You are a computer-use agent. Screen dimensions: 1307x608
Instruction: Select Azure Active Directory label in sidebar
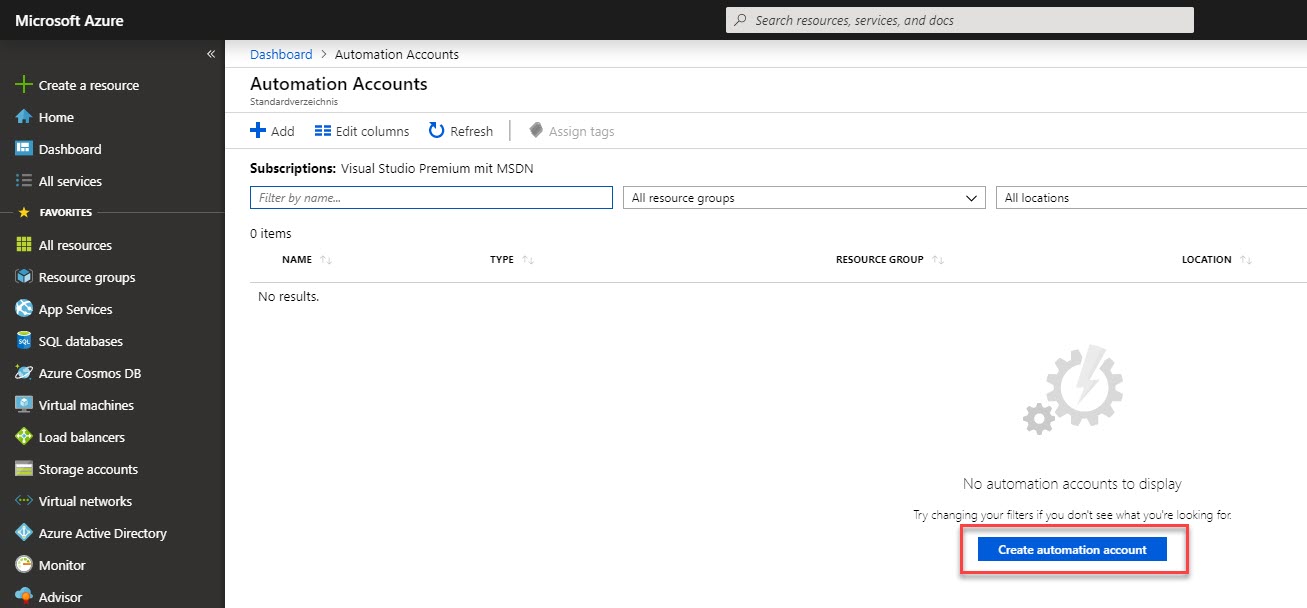[103, 533]
